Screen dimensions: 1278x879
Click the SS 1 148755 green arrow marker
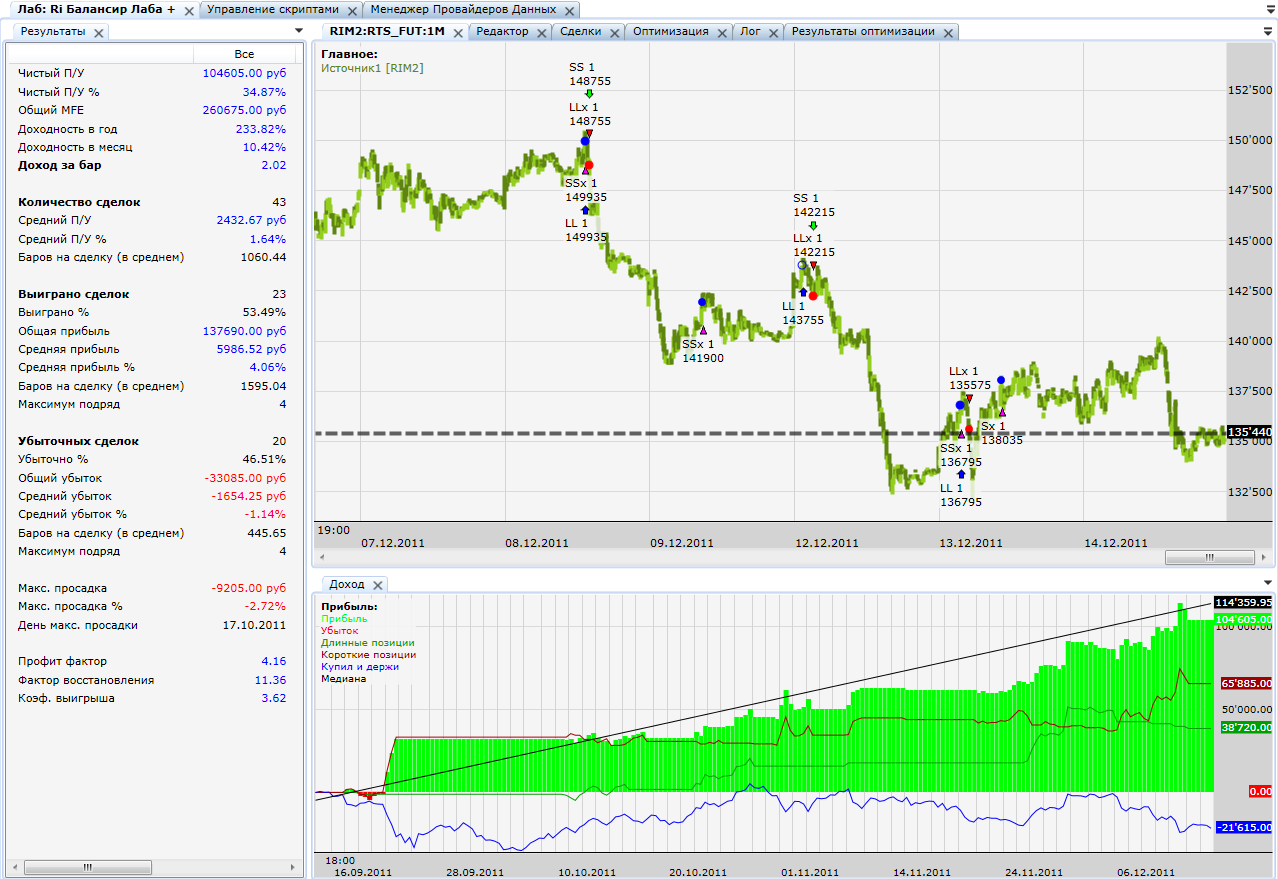[x=590, y=94]
